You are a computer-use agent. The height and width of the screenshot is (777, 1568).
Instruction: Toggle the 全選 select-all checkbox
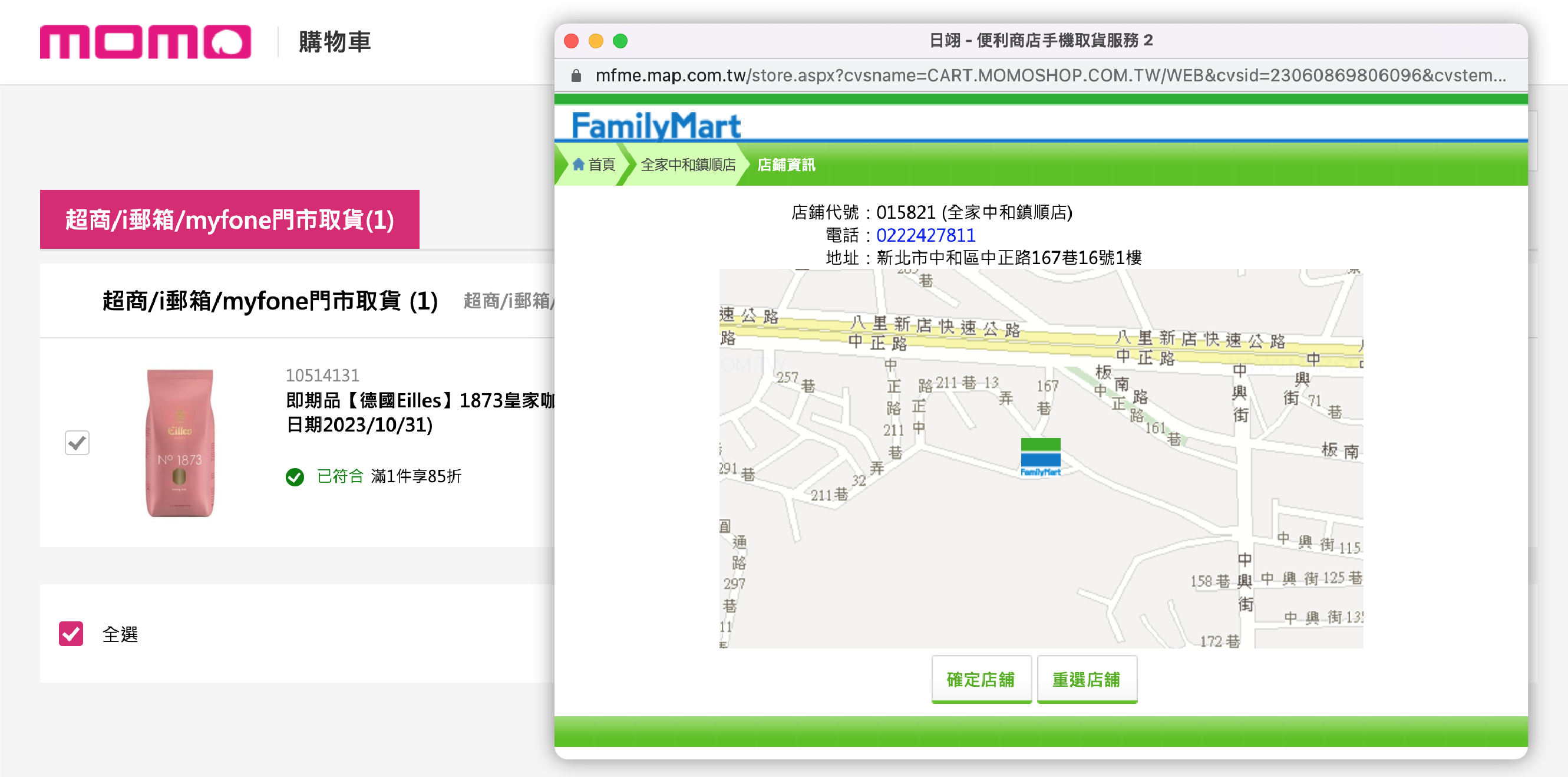71,634
